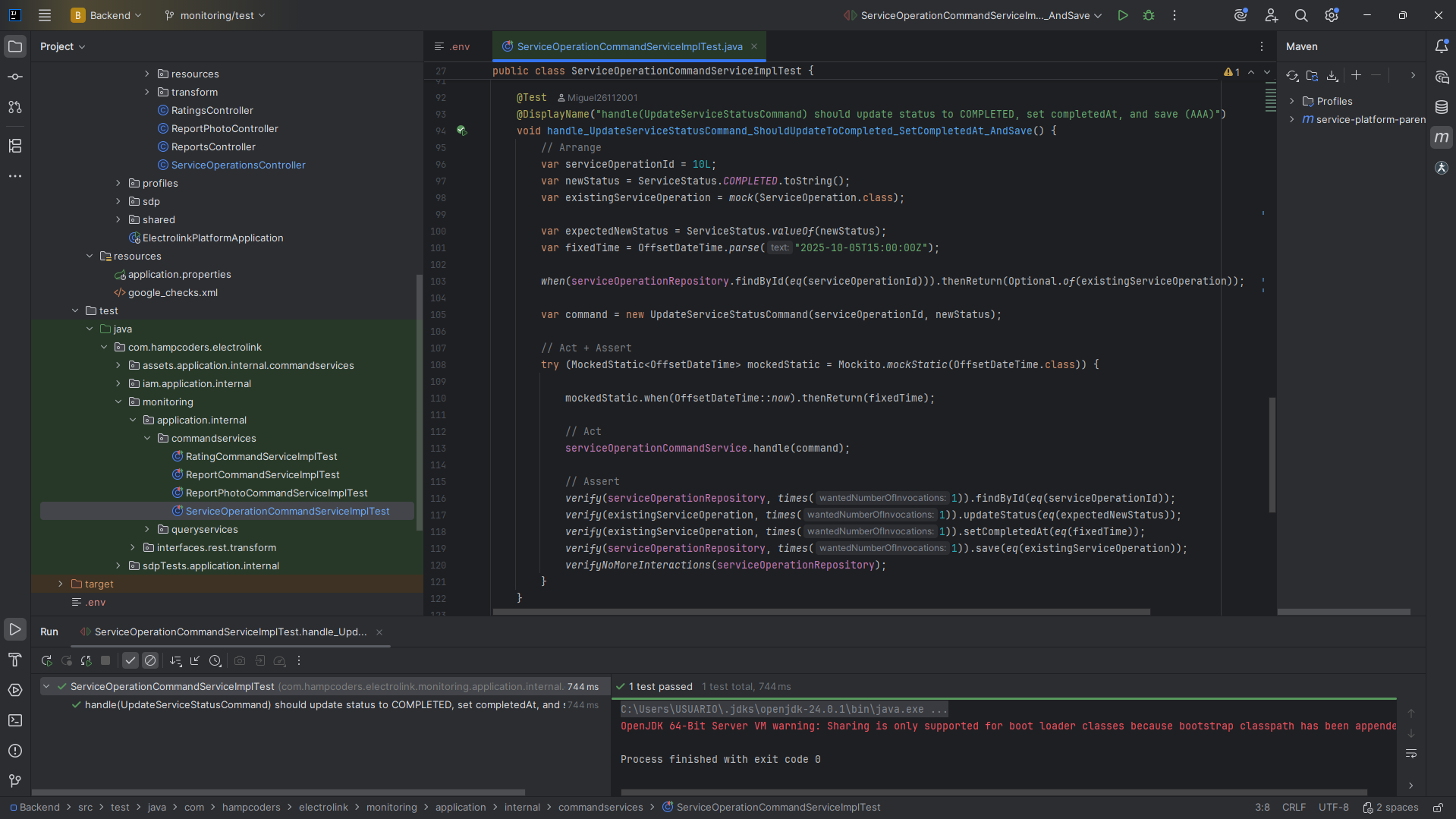
Task: Toggle file read-only lock in status bar
Action: 1438,808
